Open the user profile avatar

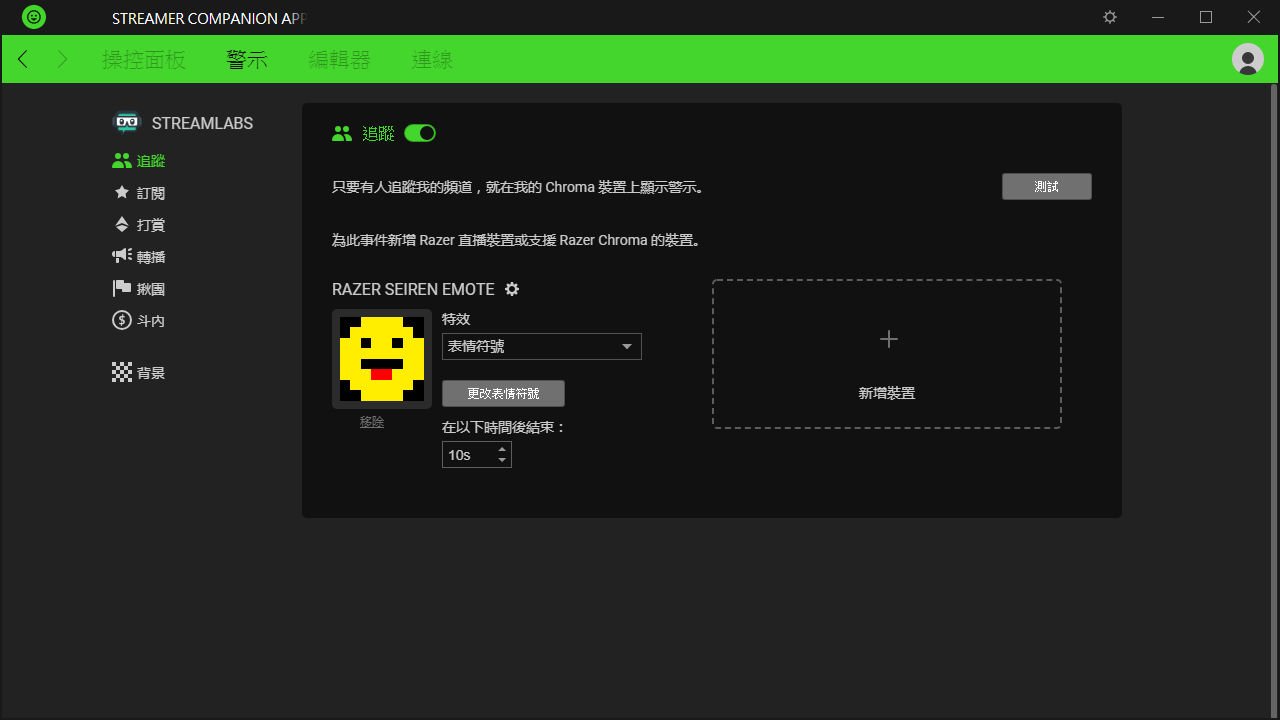1248,59
